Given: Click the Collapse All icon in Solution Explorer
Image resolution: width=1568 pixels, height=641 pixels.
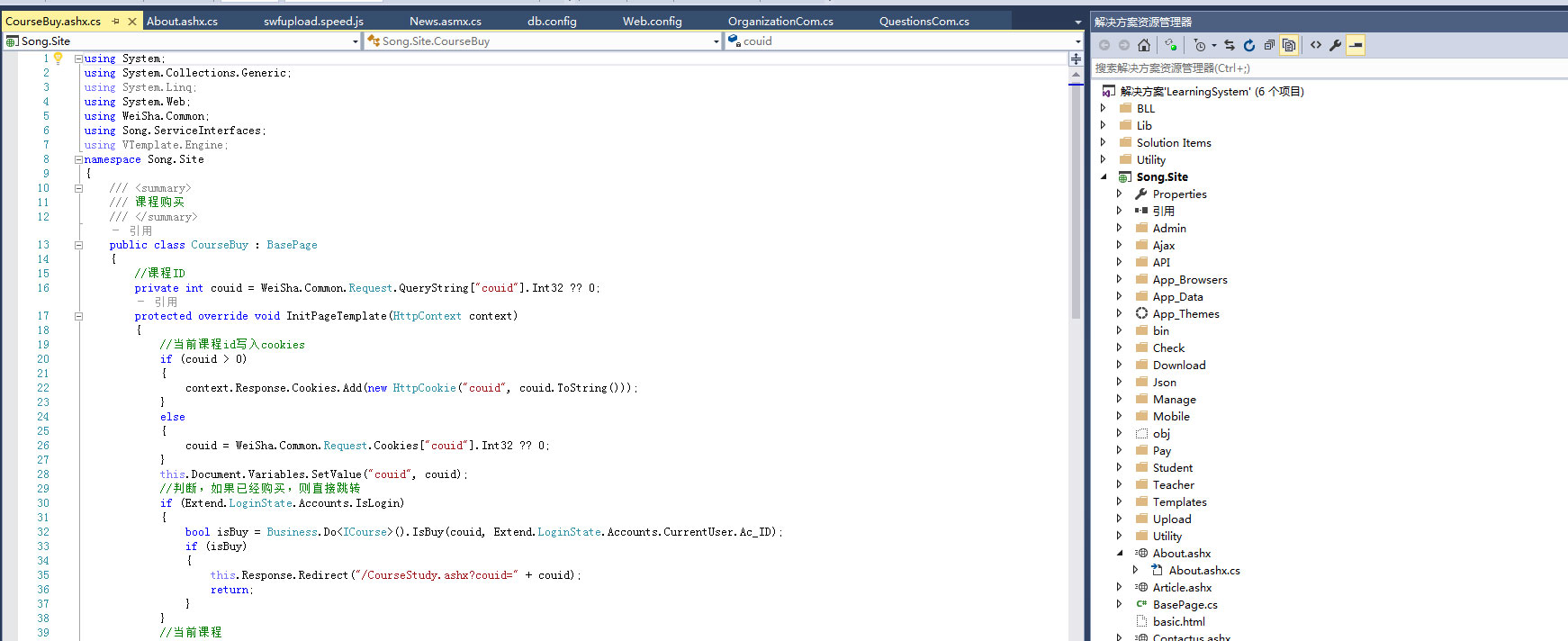Looking at the screenshot, I should coord(1268,45).
